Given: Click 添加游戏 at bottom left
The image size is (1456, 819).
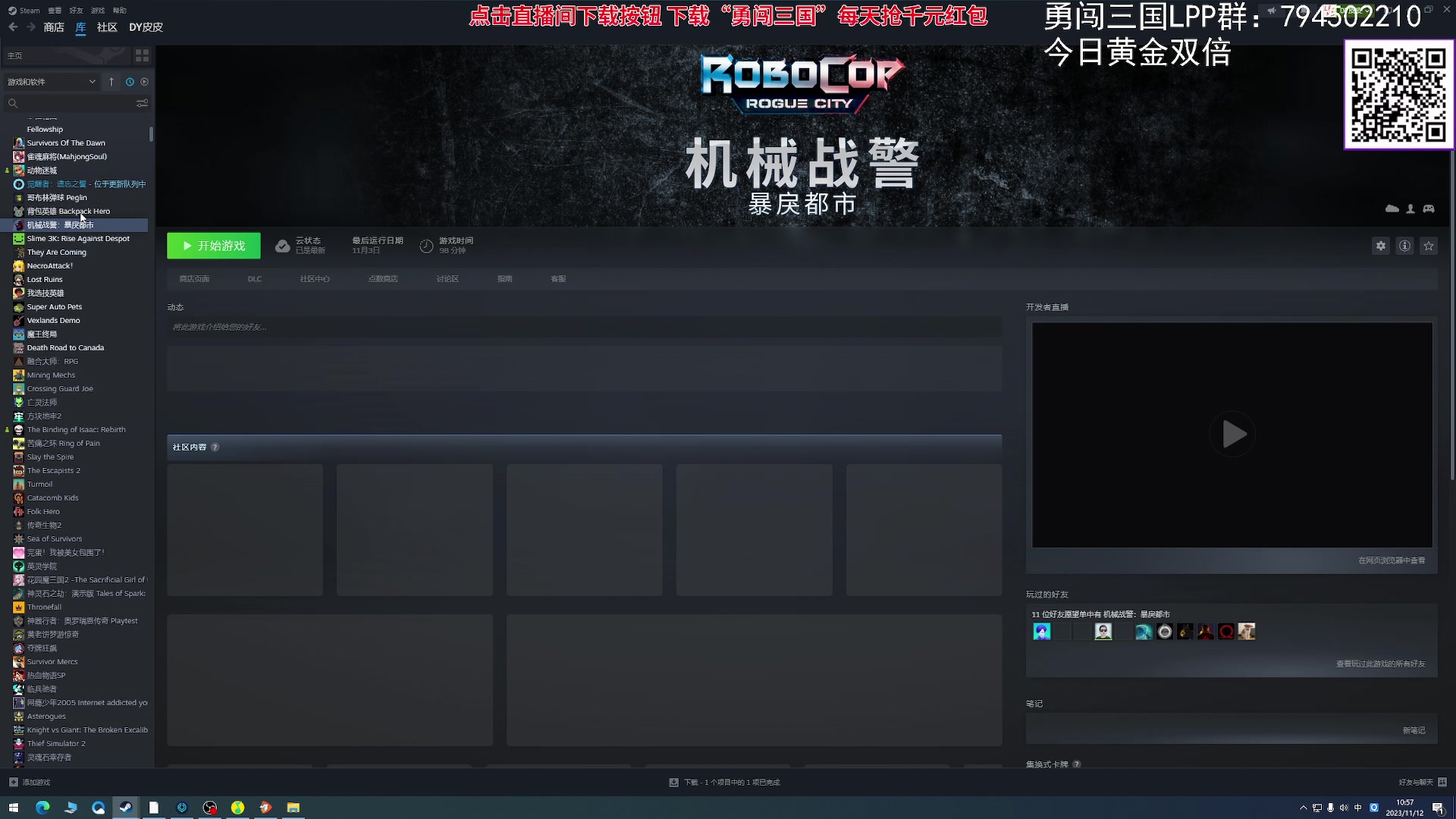Looking at the screenshot, I should tap(30, 782).
